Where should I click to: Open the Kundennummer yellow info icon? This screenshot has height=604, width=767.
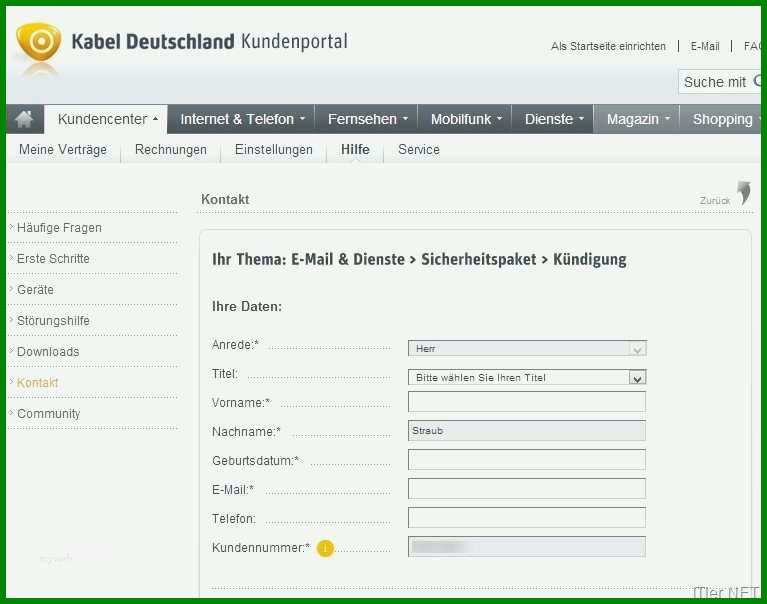click(x=325, y=548)
